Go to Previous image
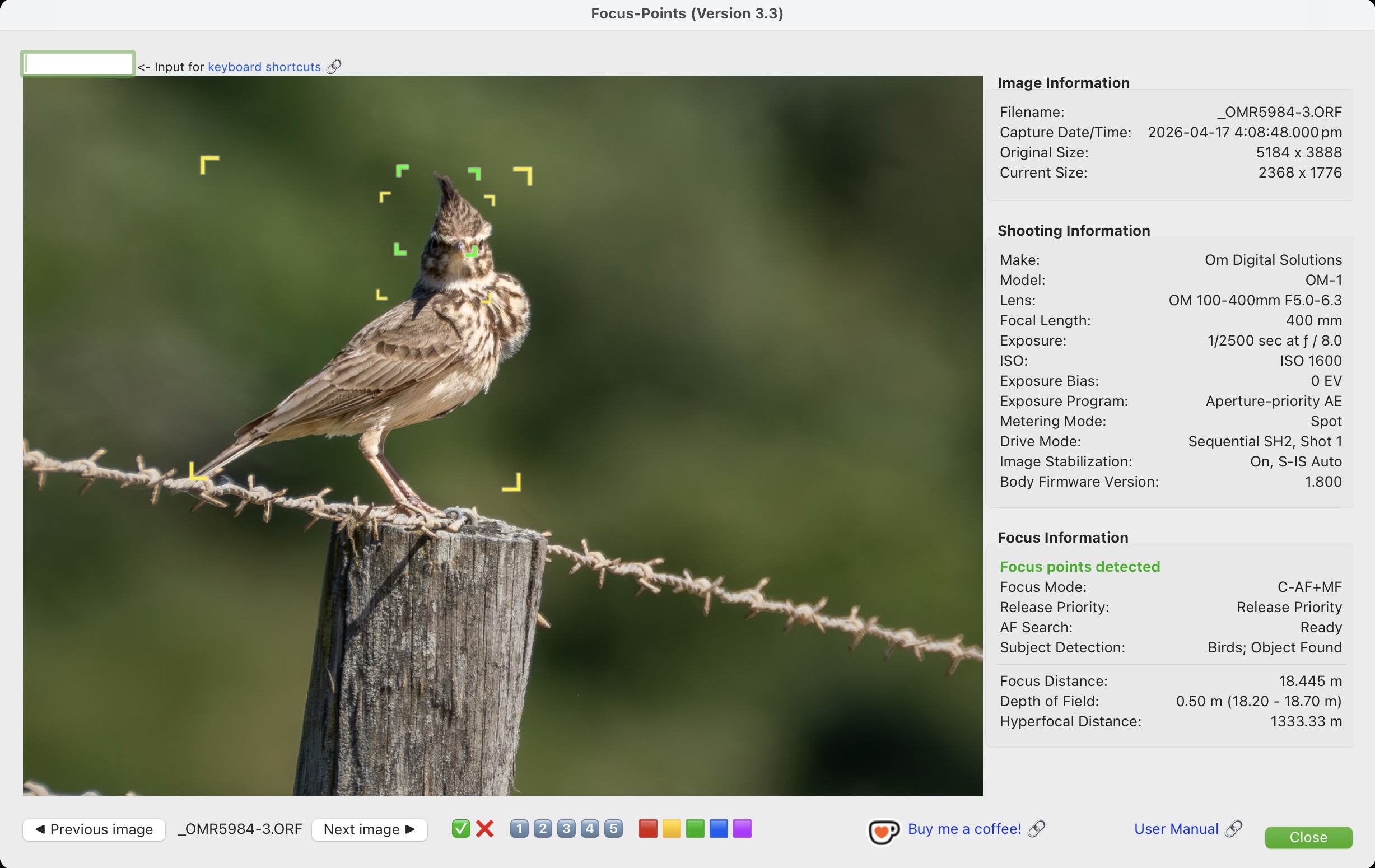 pyautogui.click(x=94, y=829)
